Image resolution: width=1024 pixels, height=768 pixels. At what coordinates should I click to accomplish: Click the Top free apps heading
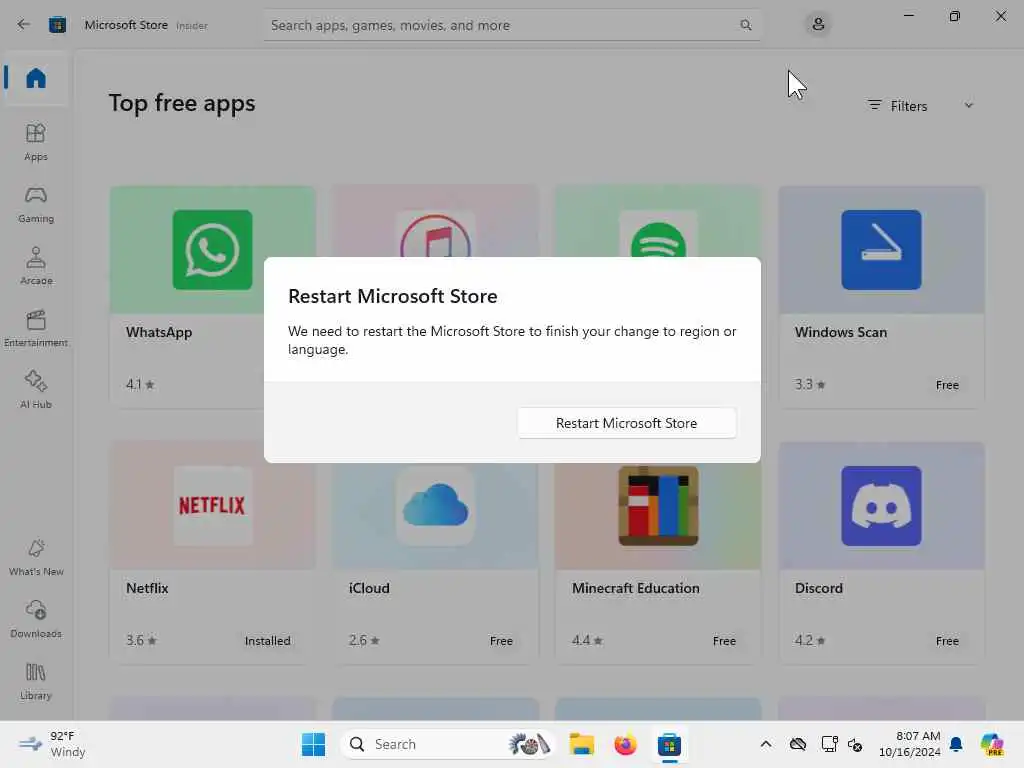click(182, 103)
